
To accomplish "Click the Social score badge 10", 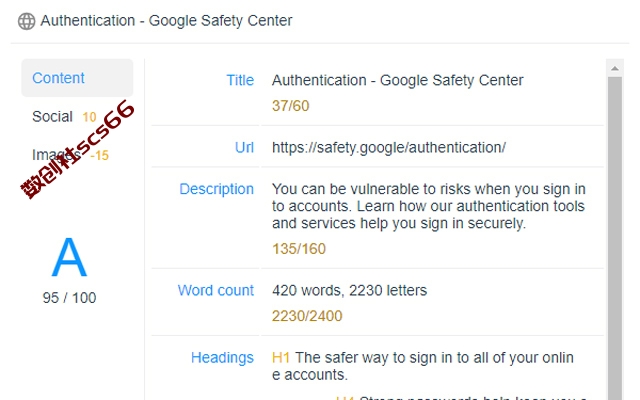I will point(89,118).
